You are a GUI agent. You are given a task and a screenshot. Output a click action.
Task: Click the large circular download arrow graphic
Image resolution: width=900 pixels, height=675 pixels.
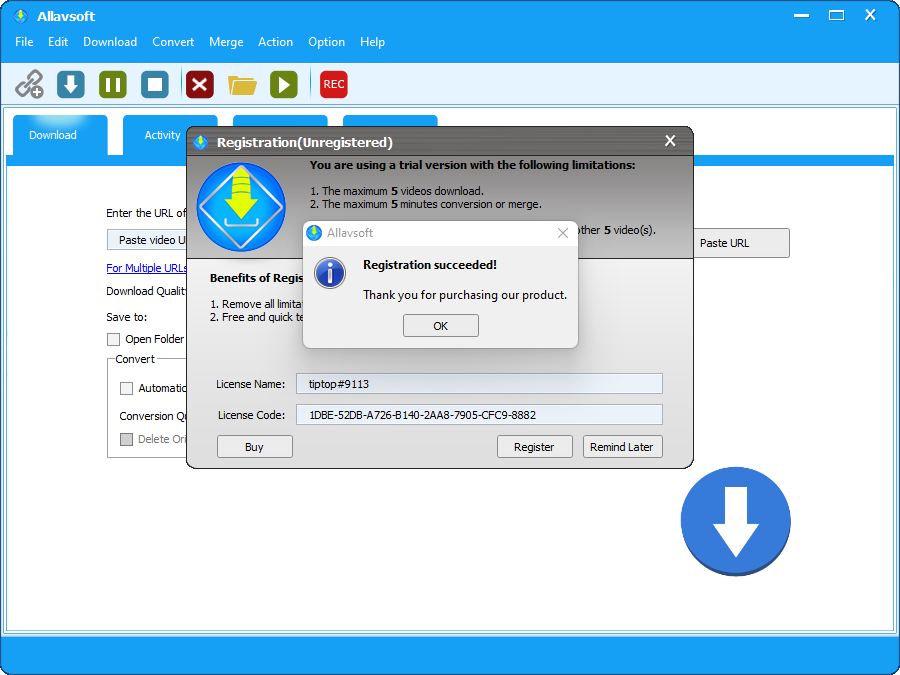[x=735, y=521]
